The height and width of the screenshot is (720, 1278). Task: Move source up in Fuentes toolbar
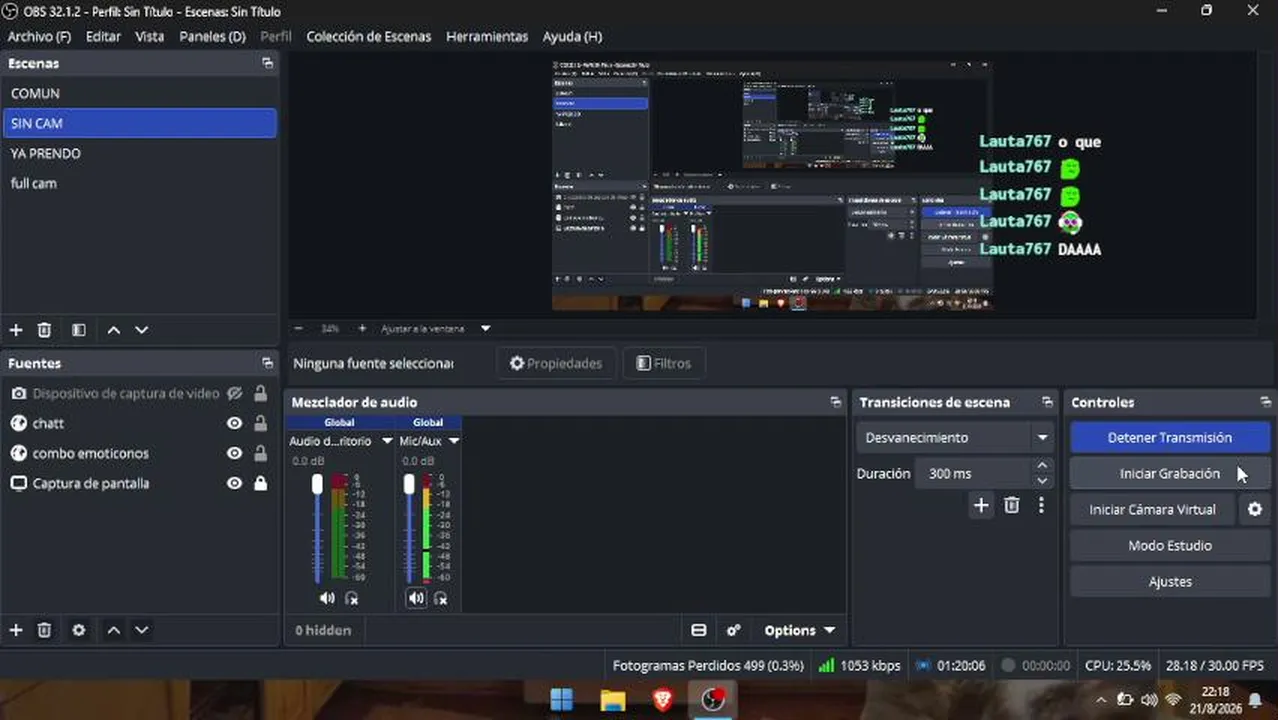click(x=114, y=630)
